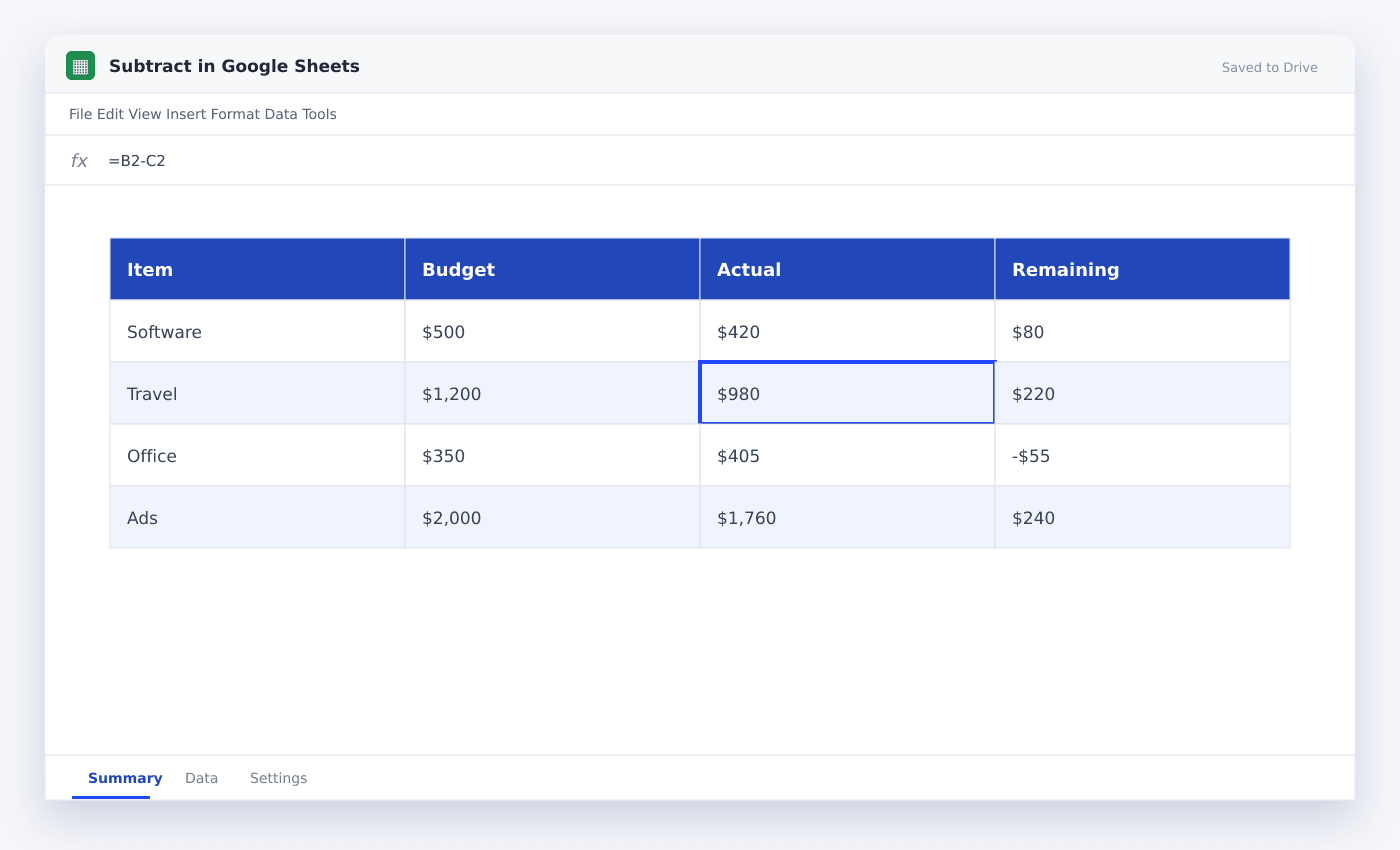Select the Travel cell

(x=257, y=393)
